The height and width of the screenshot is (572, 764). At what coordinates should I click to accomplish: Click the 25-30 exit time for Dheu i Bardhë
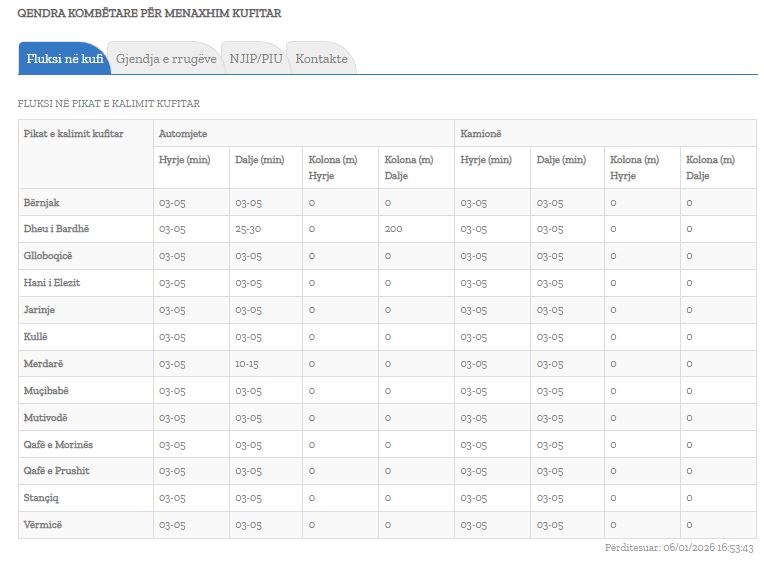248,229
